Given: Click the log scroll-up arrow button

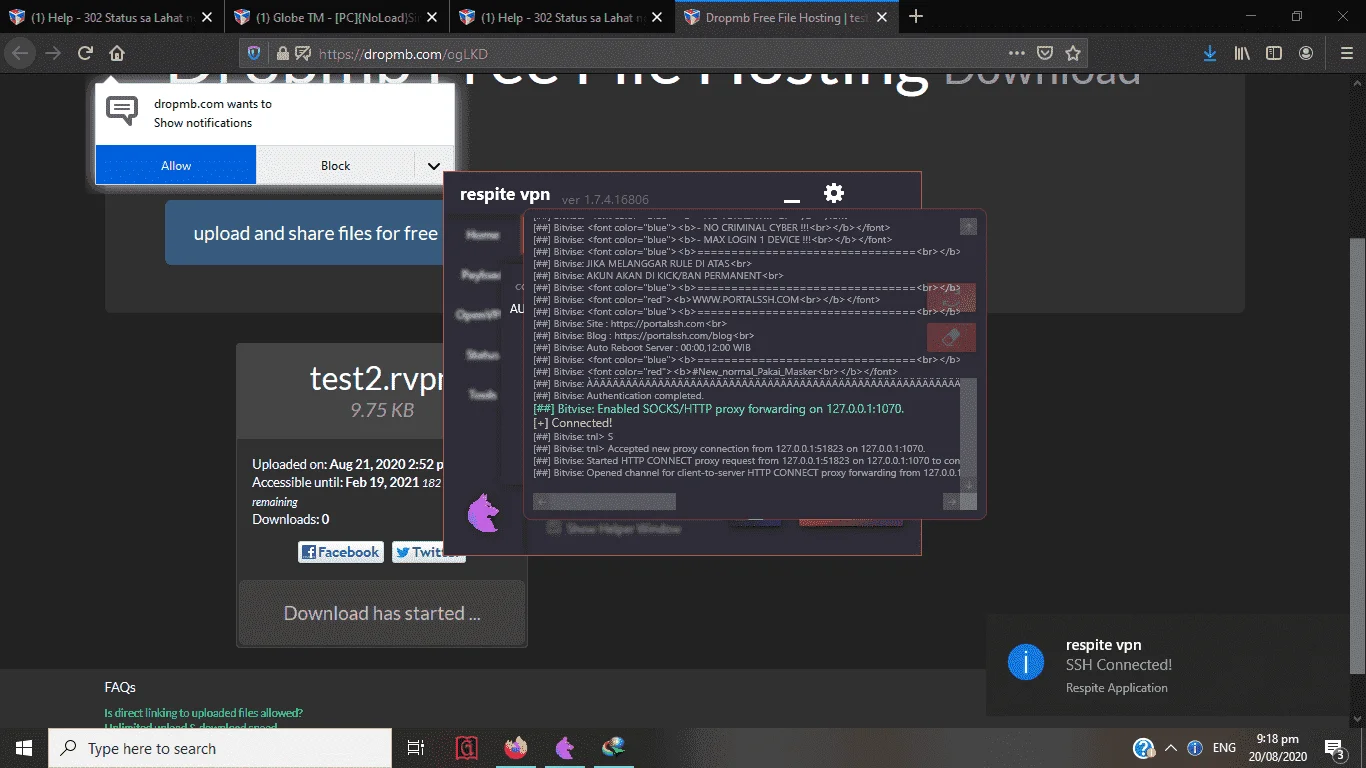Looking at the screenshot, I should [968, 227].
